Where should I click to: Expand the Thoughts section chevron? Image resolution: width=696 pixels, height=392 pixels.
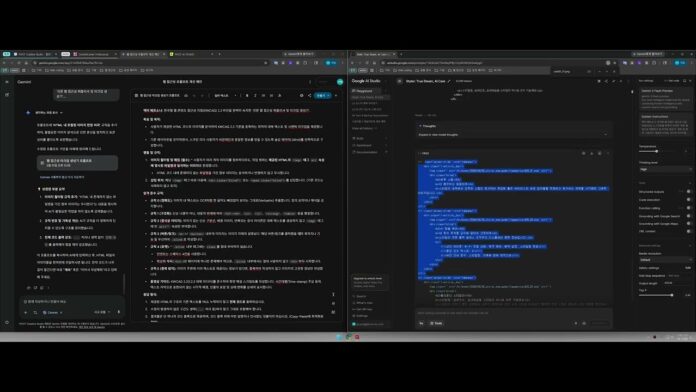[605, 135]
